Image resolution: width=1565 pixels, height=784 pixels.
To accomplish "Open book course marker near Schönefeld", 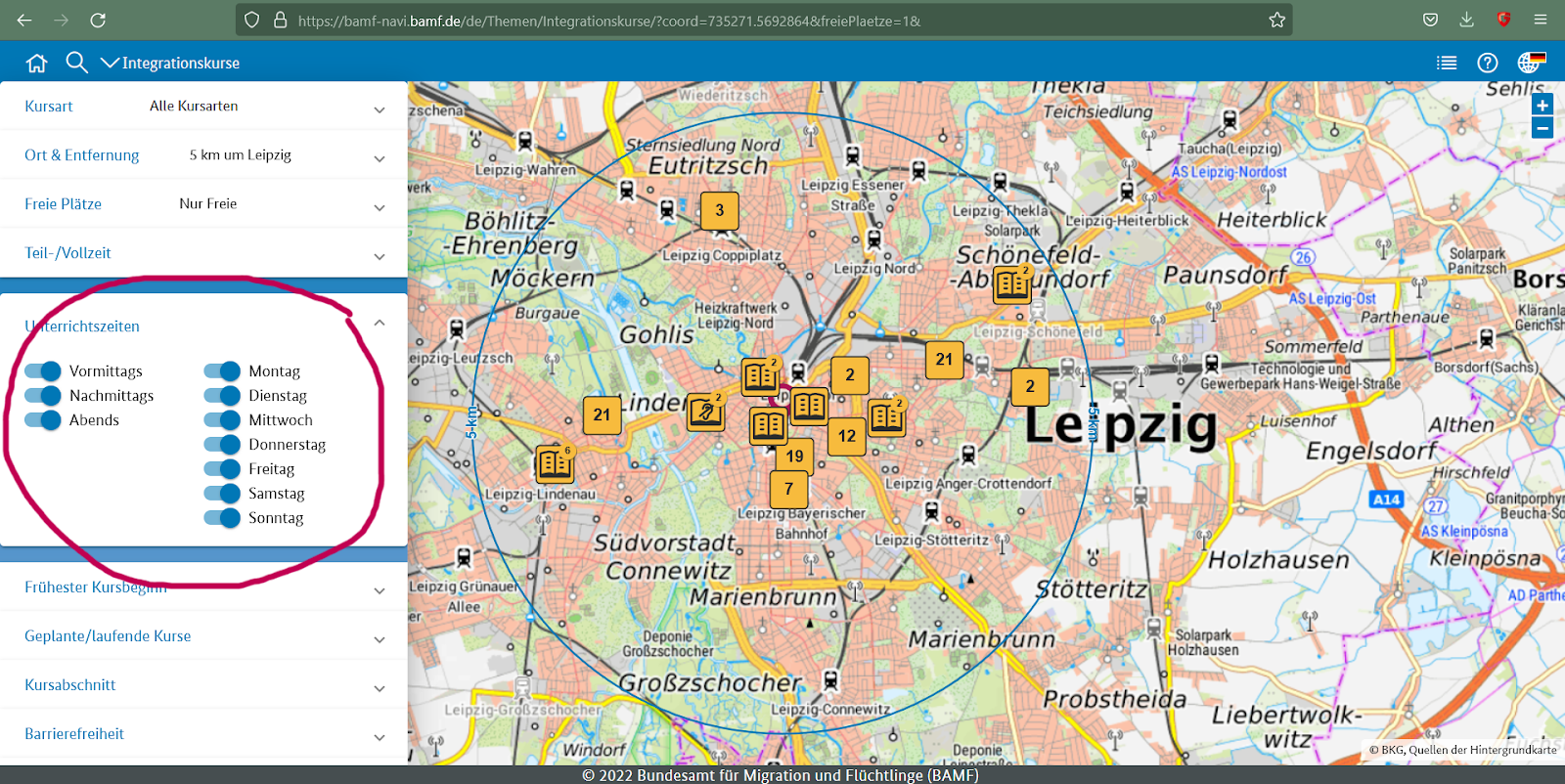I will (x=1012, y=284).
